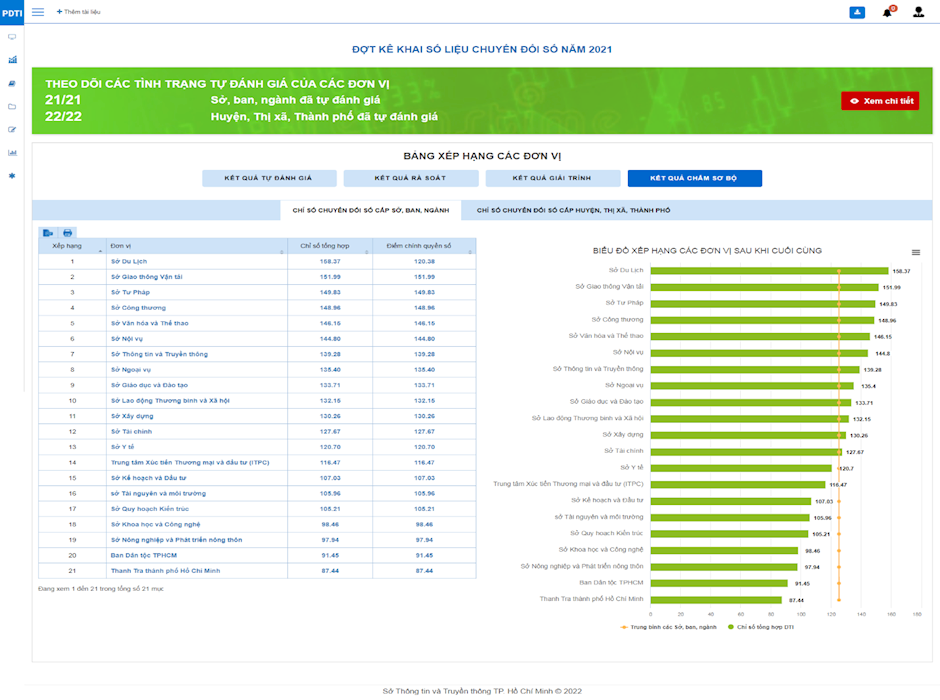940x700 pixels.
Task: Print the ranking table
Action: (67, 233)
